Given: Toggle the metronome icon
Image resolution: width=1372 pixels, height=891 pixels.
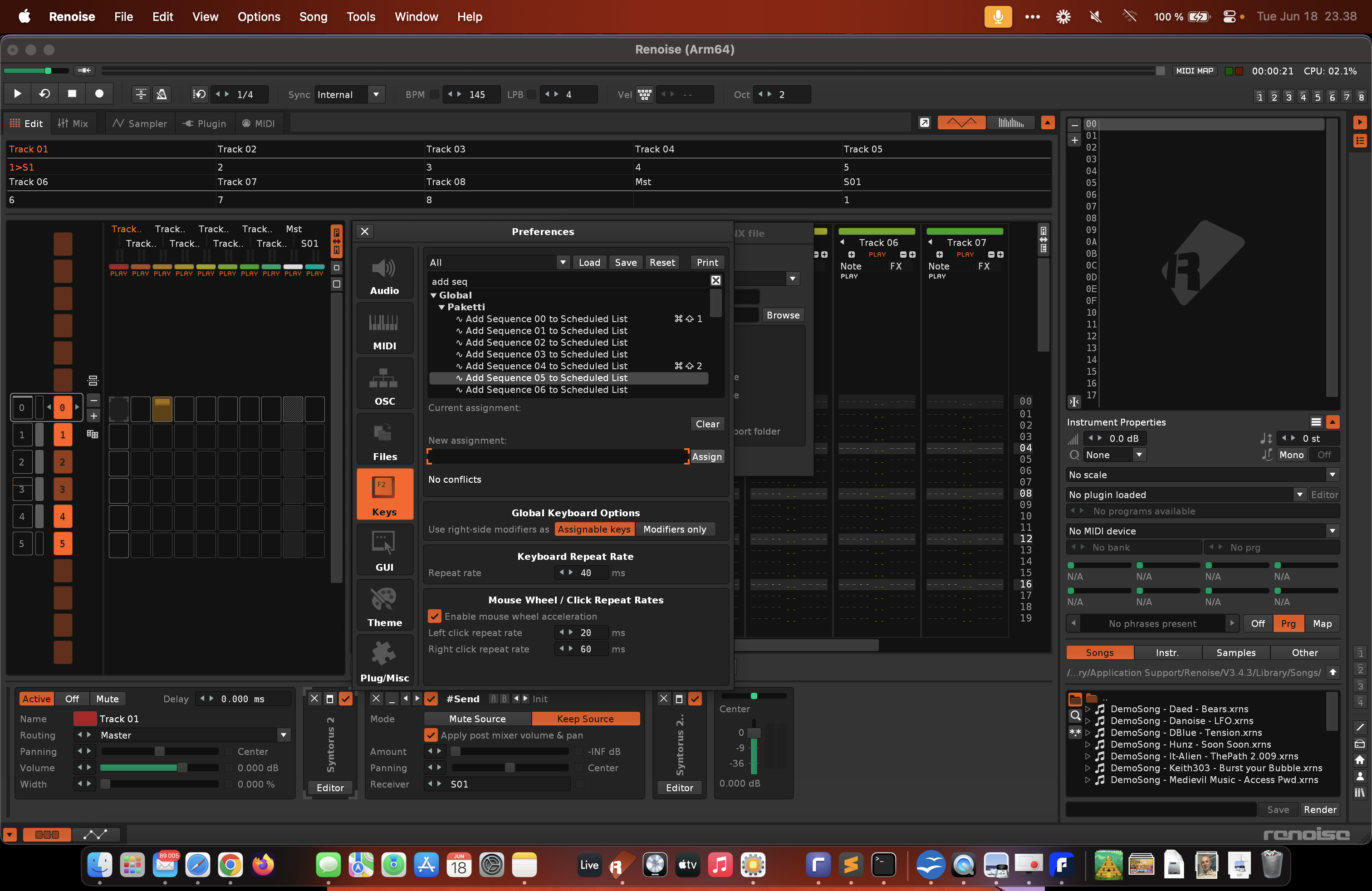Looking at the screenshot, I should pos(162,94).
